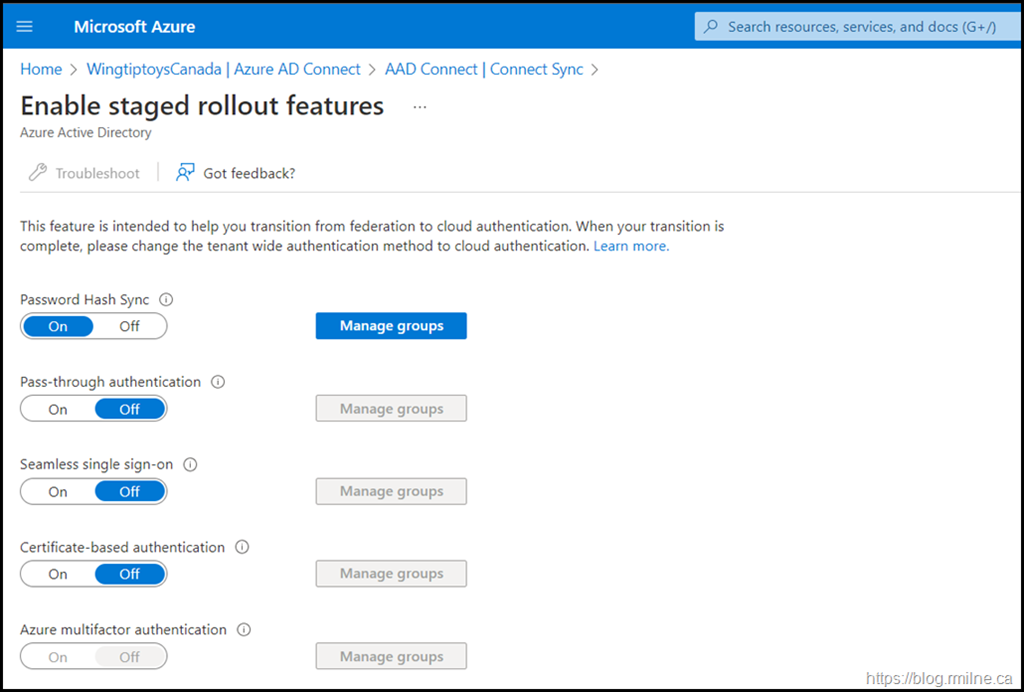Go to Home breadcrumb

[x=41, y=69]
